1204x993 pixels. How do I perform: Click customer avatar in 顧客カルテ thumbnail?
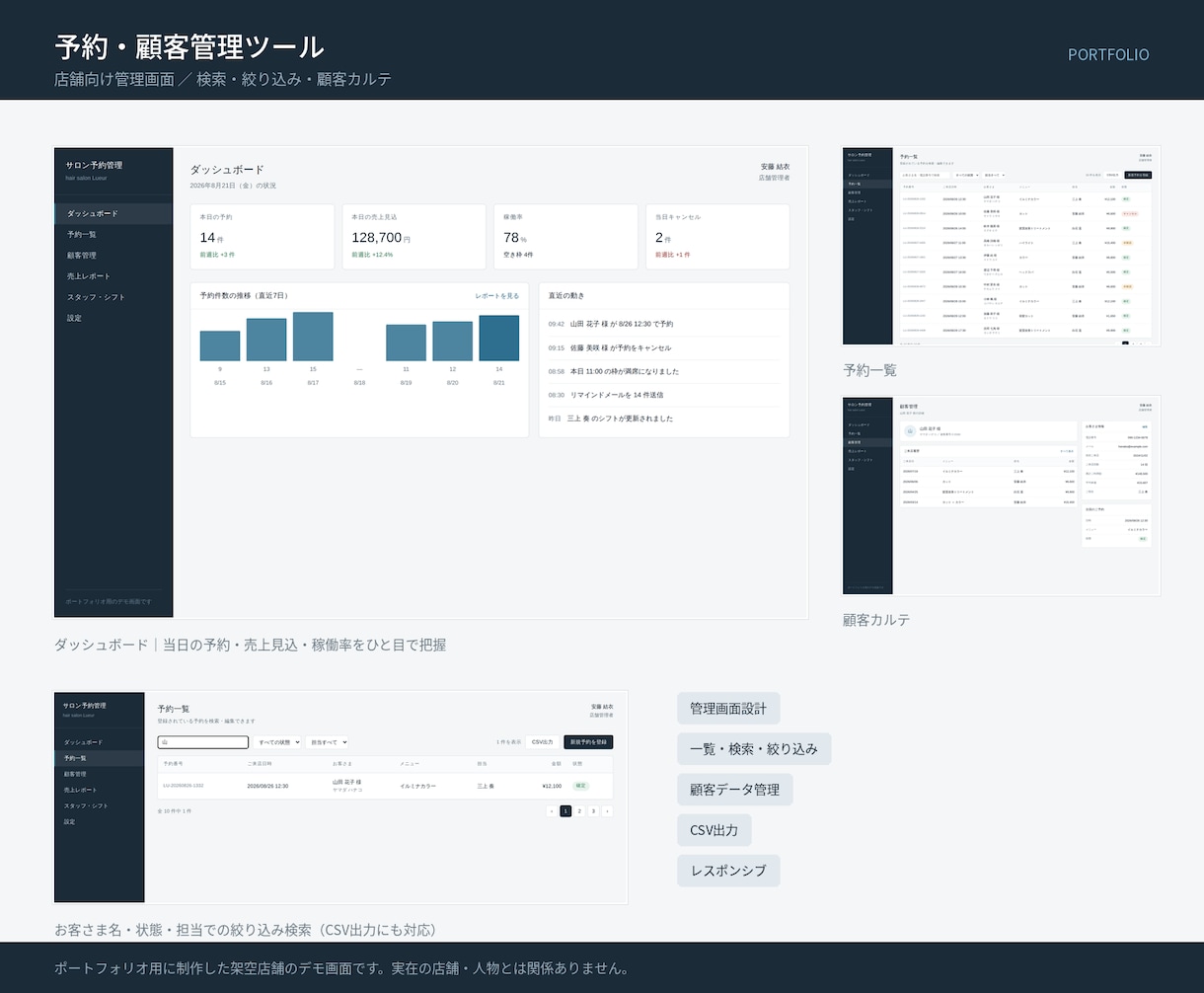tap(910, 430)
